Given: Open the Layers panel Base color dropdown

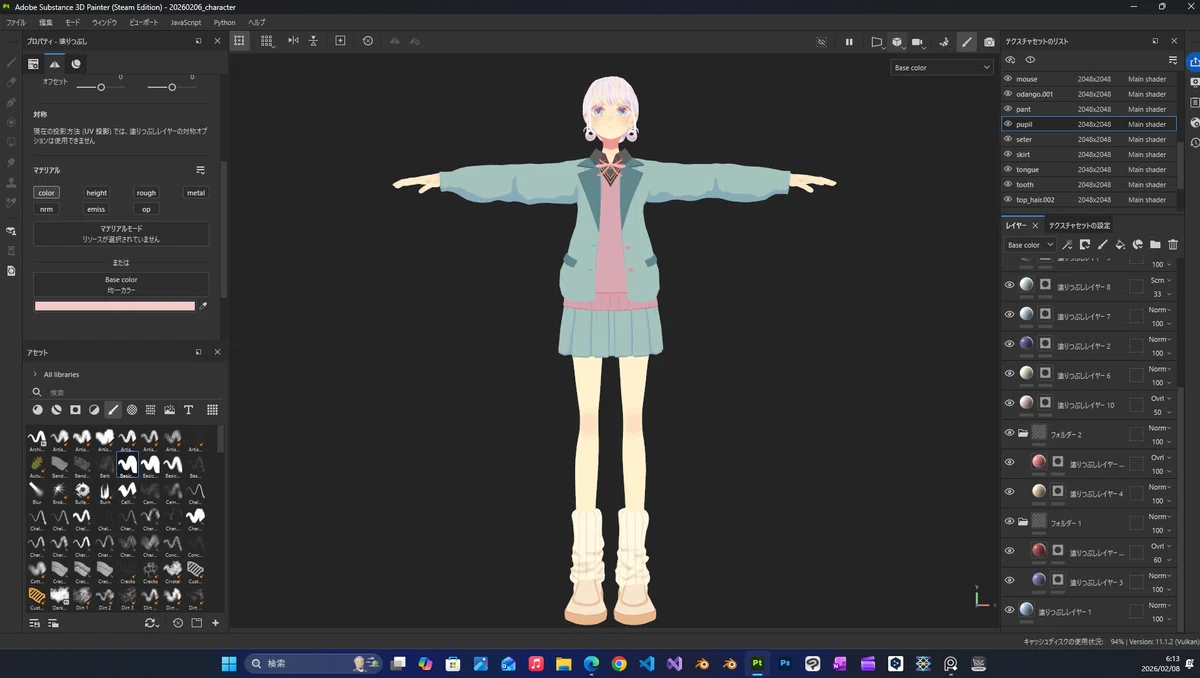Looking at the screenshot, I should pos(1029,245).
